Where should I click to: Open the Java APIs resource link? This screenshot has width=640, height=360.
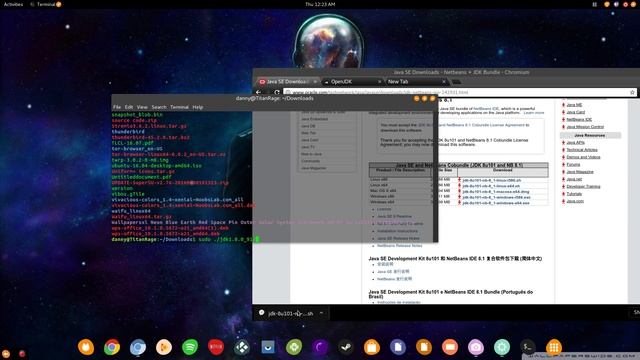(x=576, y=142)
